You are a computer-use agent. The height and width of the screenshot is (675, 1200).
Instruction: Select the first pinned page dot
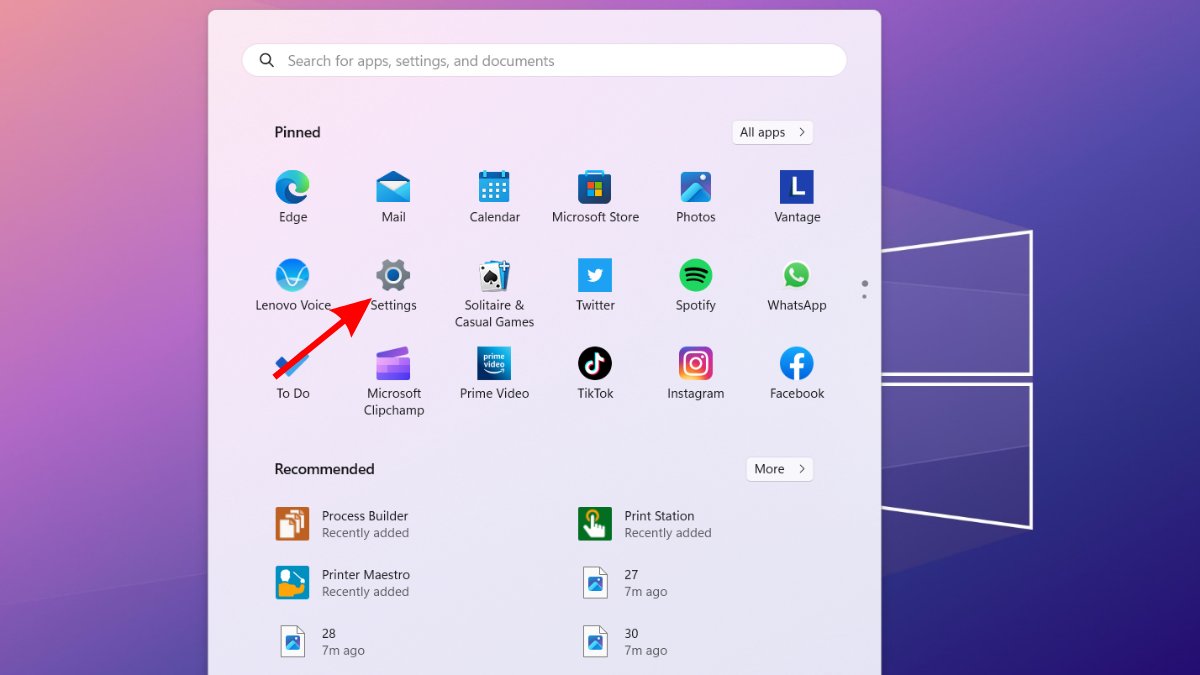(865, 283)
